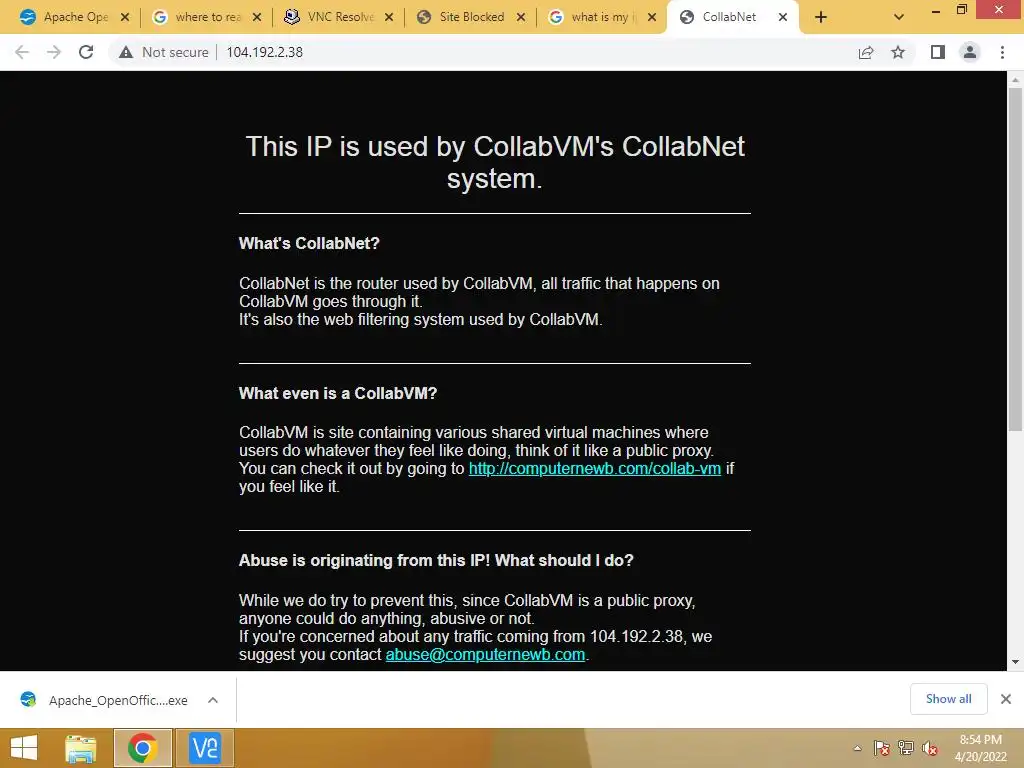Click Show all downloads button

click(948, 699)
